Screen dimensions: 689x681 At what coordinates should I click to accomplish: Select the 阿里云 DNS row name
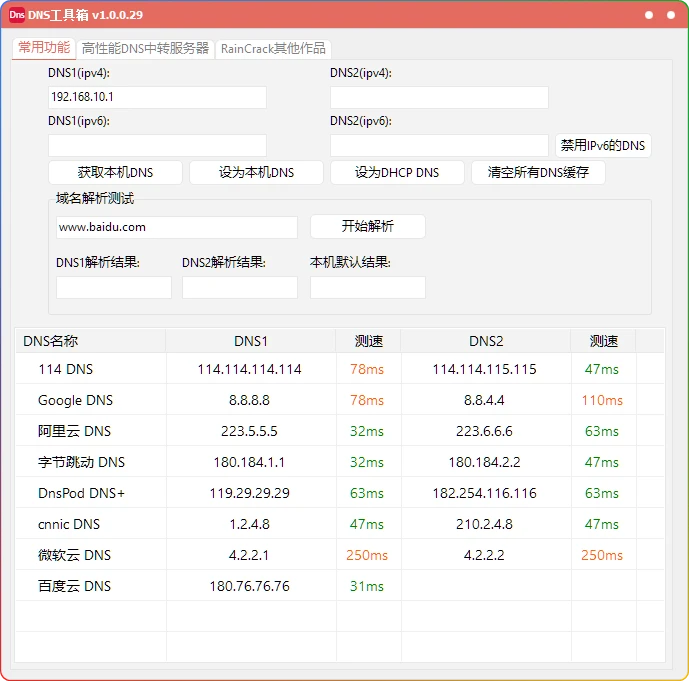pyautogui.click(x=74, y=431)
